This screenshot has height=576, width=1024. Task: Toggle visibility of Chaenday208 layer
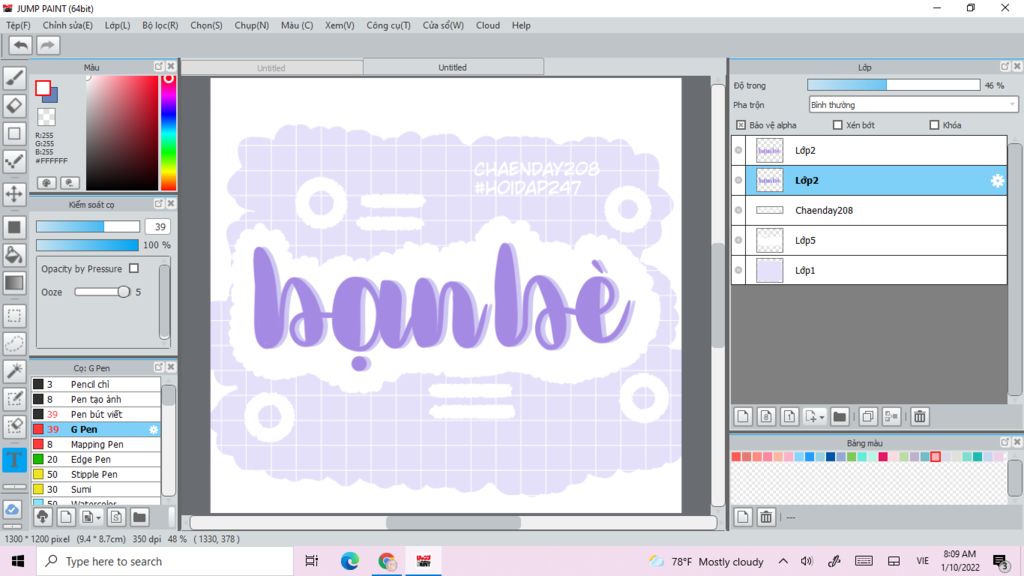click(x=739, y=210)
